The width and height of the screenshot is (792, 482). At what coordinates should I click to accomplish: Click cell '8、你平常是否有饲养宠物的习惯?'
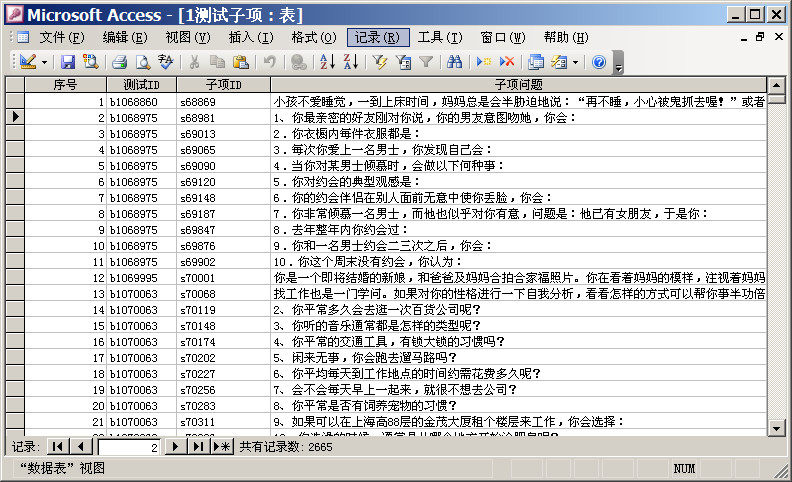pyautogui.click(x=519, y=406)
